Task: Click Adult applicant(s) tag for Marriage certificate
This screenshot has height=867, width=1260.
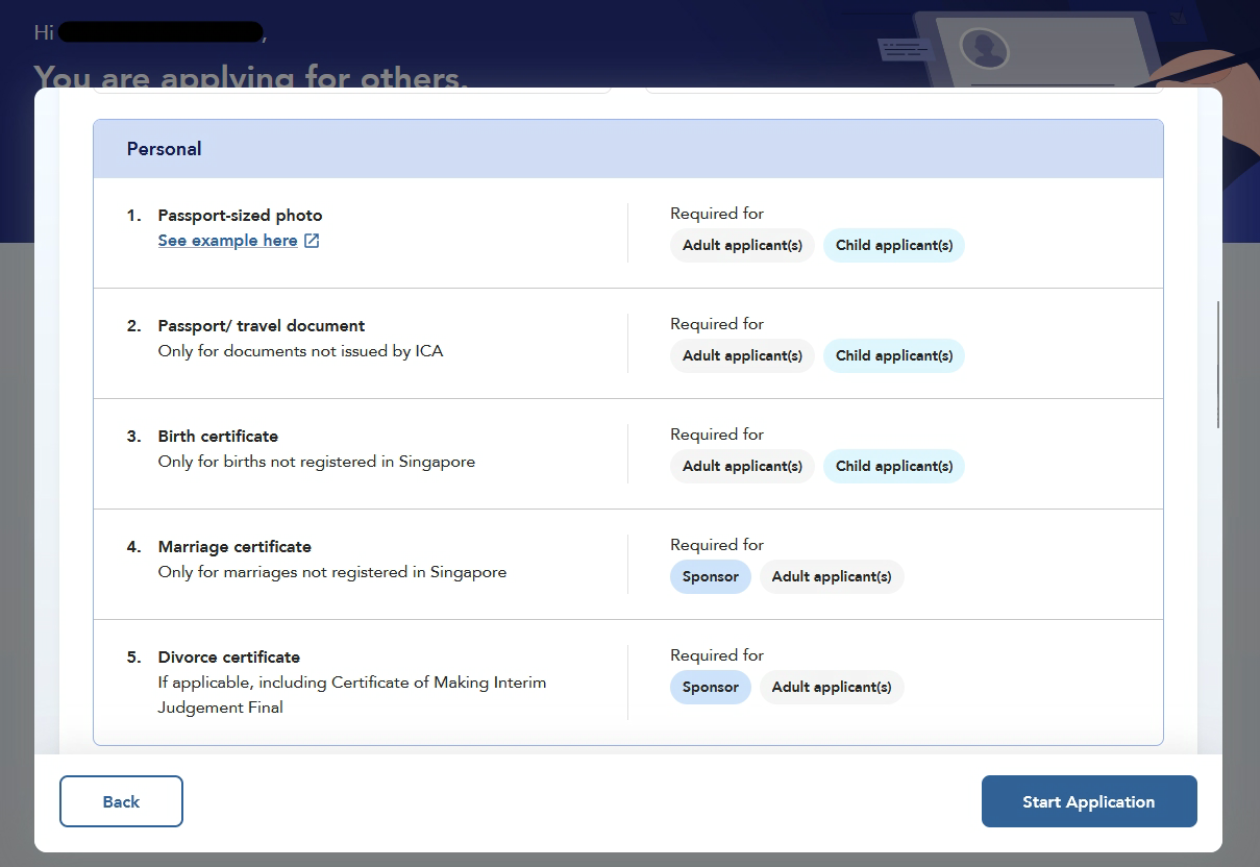Action: [832, 577]
